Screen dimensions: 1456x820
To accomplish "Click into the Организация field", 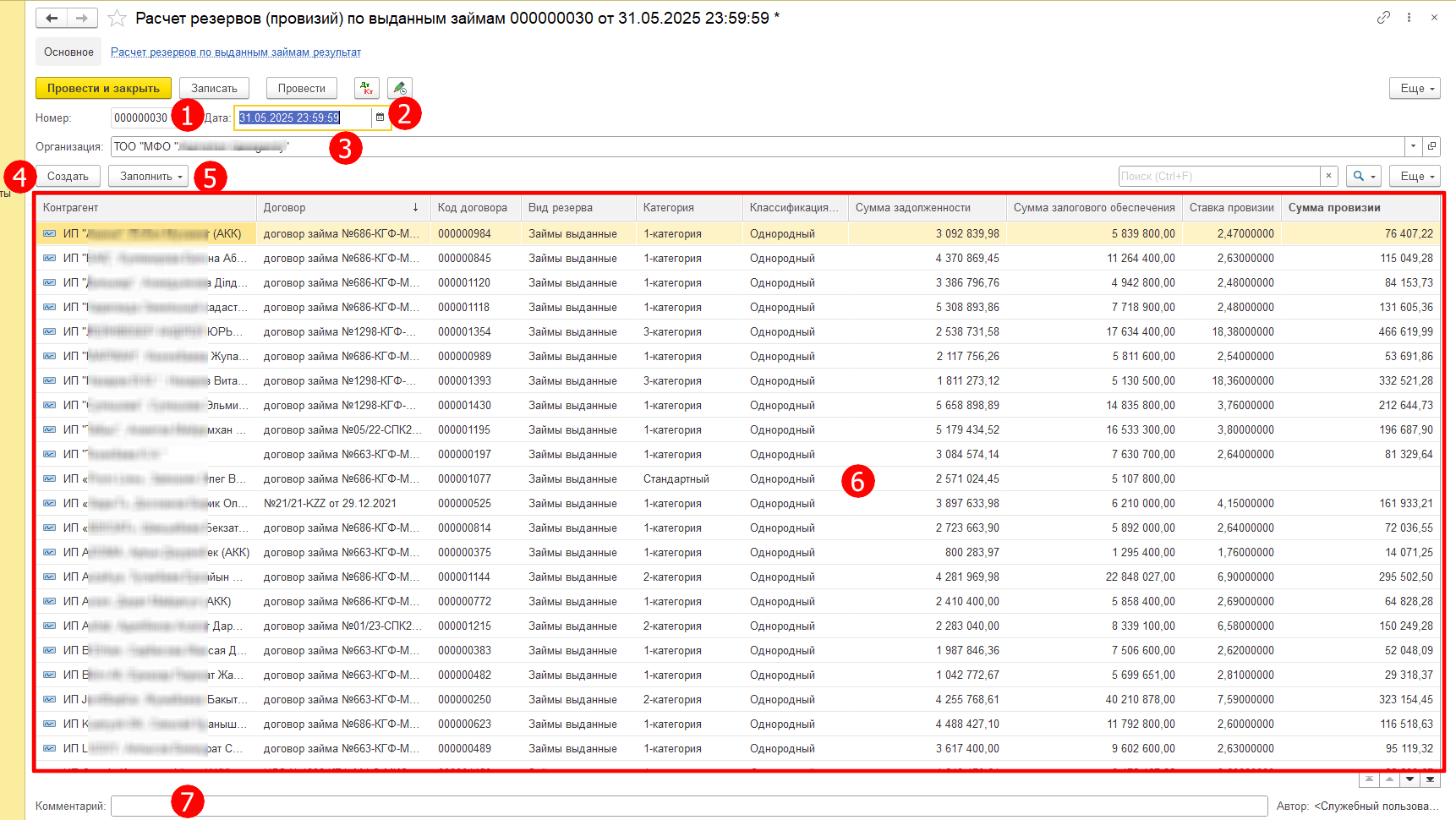I will click(757, 146).
